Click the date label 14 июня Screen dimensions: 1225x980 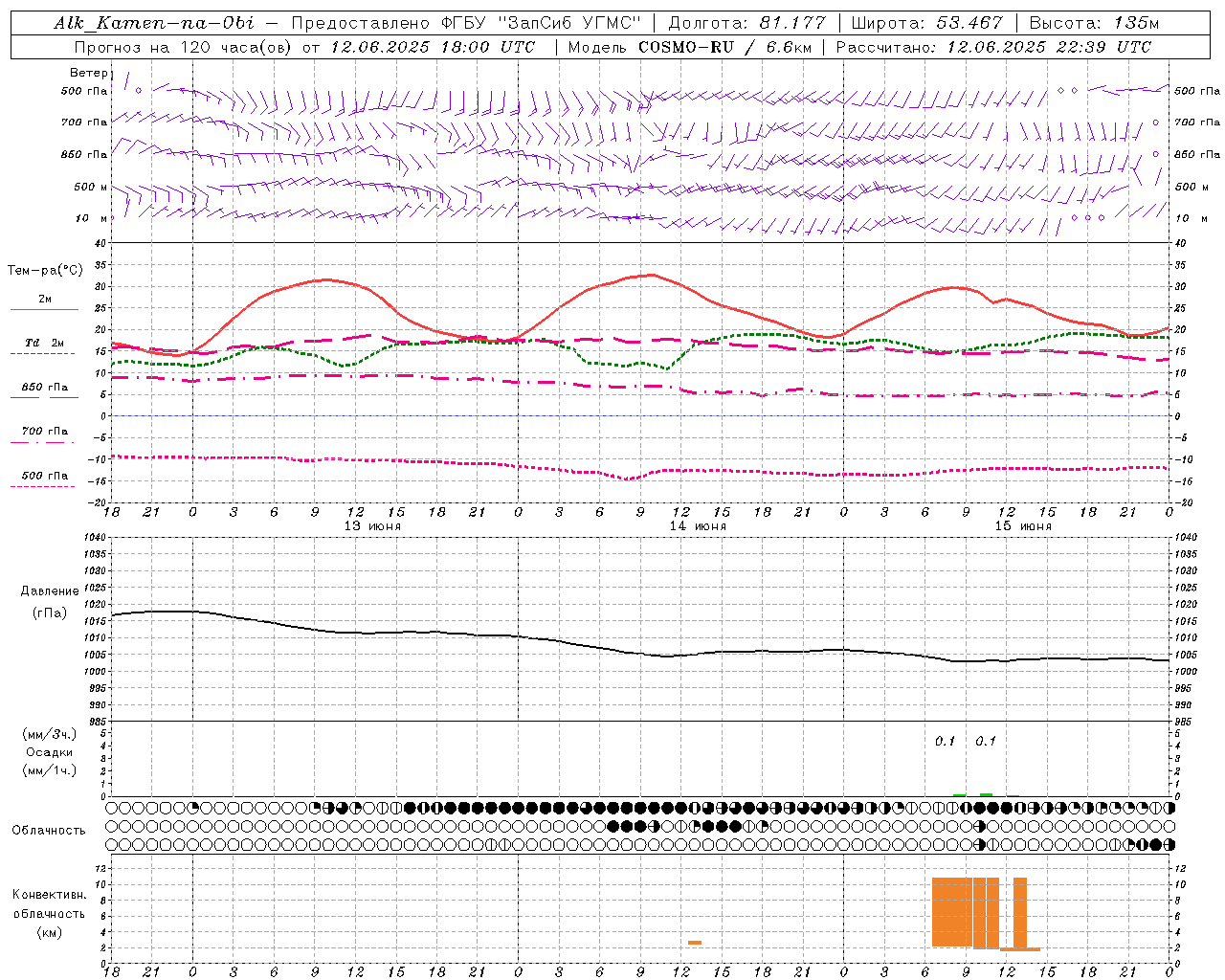click(697, 526)
